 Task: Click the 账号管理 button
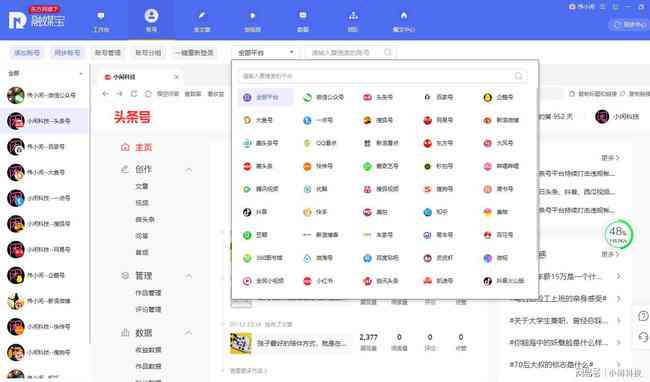click(x=107, y=53)
